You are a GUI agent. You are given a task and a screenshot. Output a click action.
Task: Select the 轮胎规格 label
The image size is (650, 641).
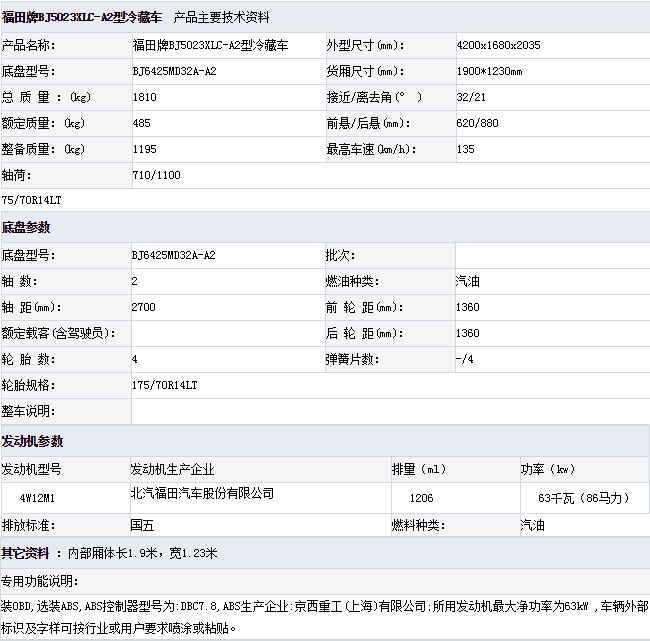point(28,385)
